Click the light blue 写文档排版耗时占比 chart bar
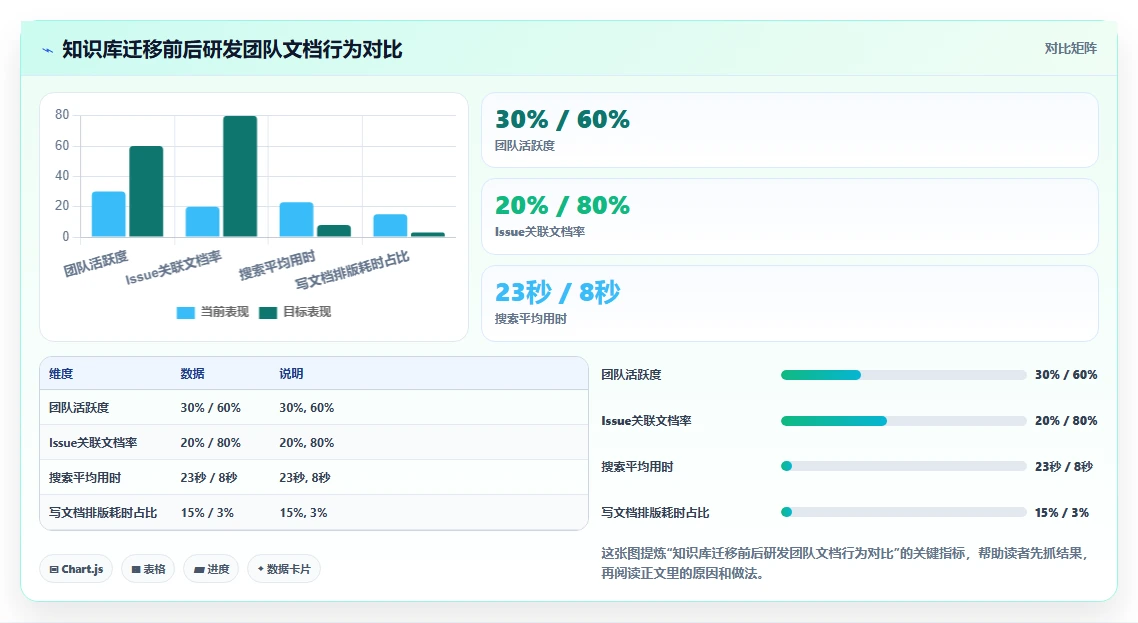Screen dimensions: 1138x623 [390, 225]
